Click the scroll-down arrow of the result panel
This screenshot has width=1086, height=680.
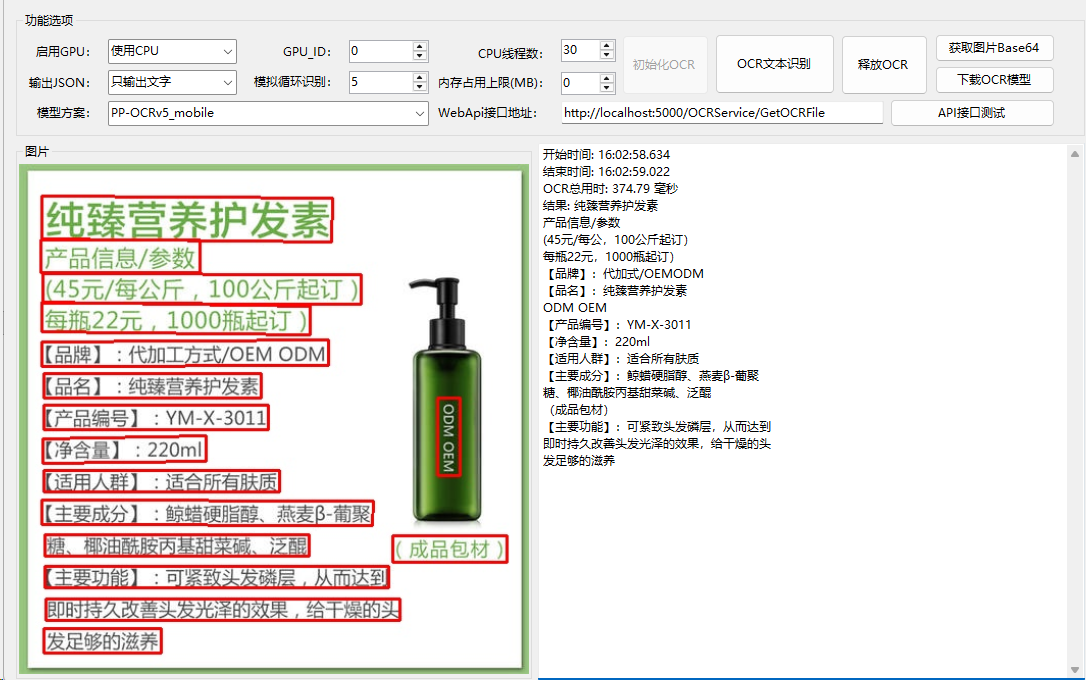point(1075,670)
